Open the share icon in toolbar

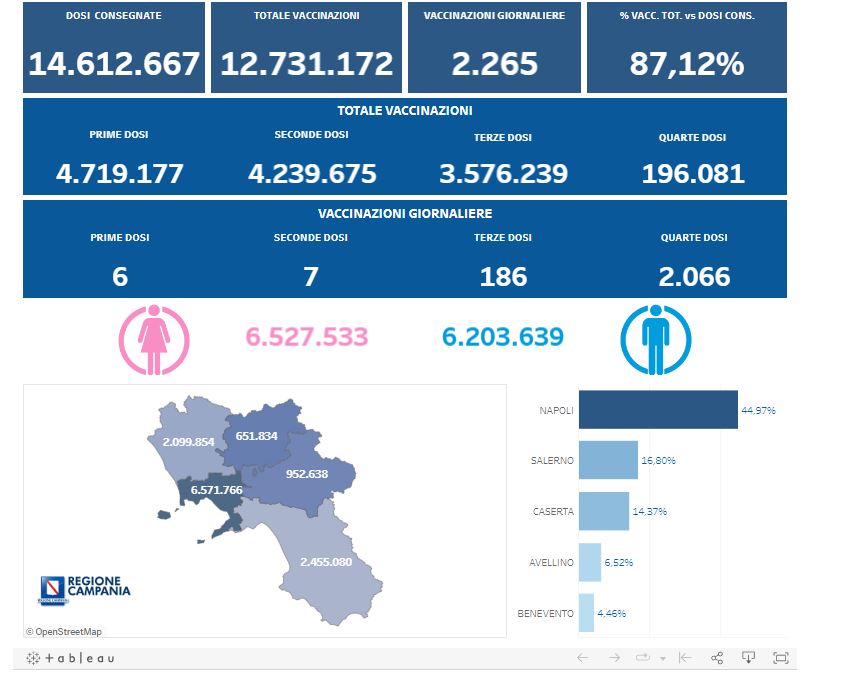717,658
